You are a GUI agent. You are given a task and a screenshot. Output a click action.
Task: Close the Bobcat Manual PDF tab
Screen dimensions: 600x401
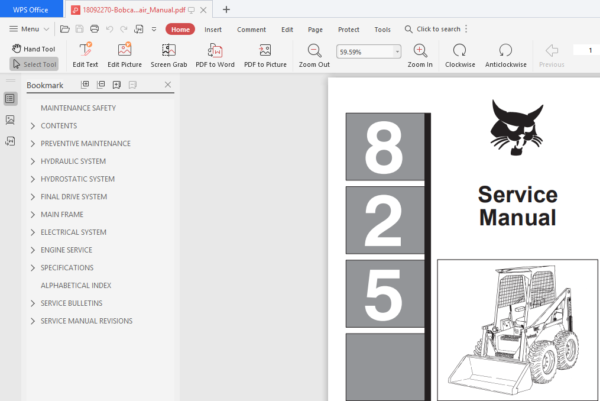click(203, 10)
